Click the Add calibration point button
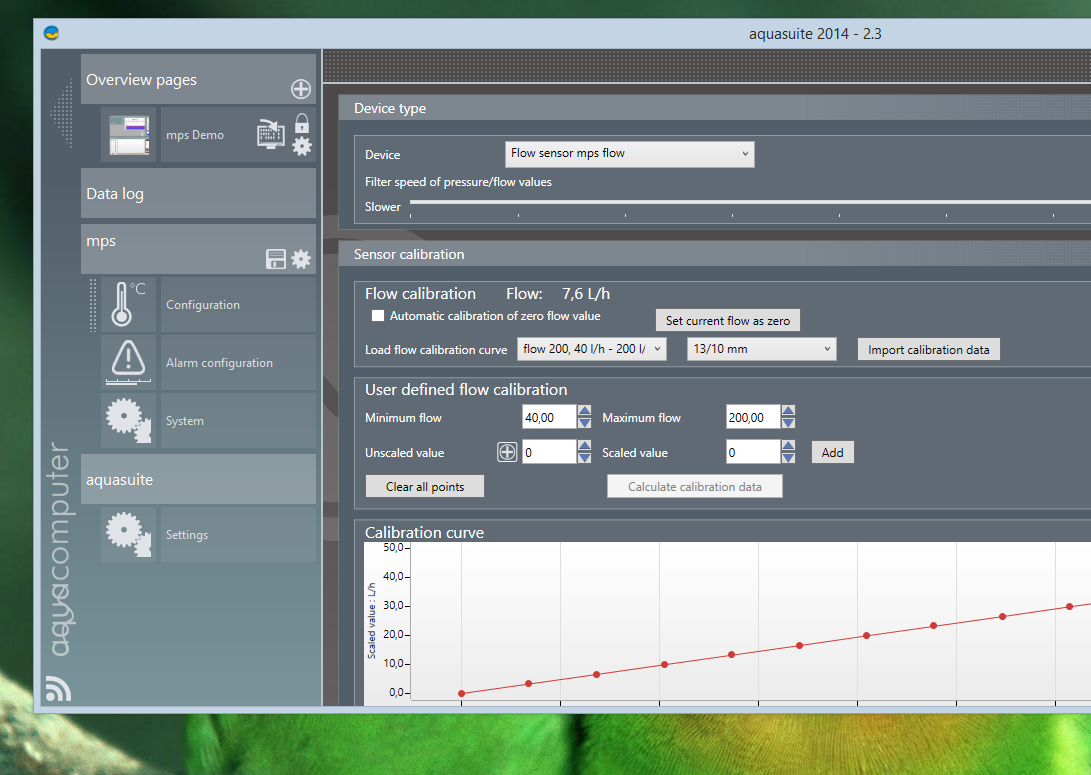 tap(832, 453)
